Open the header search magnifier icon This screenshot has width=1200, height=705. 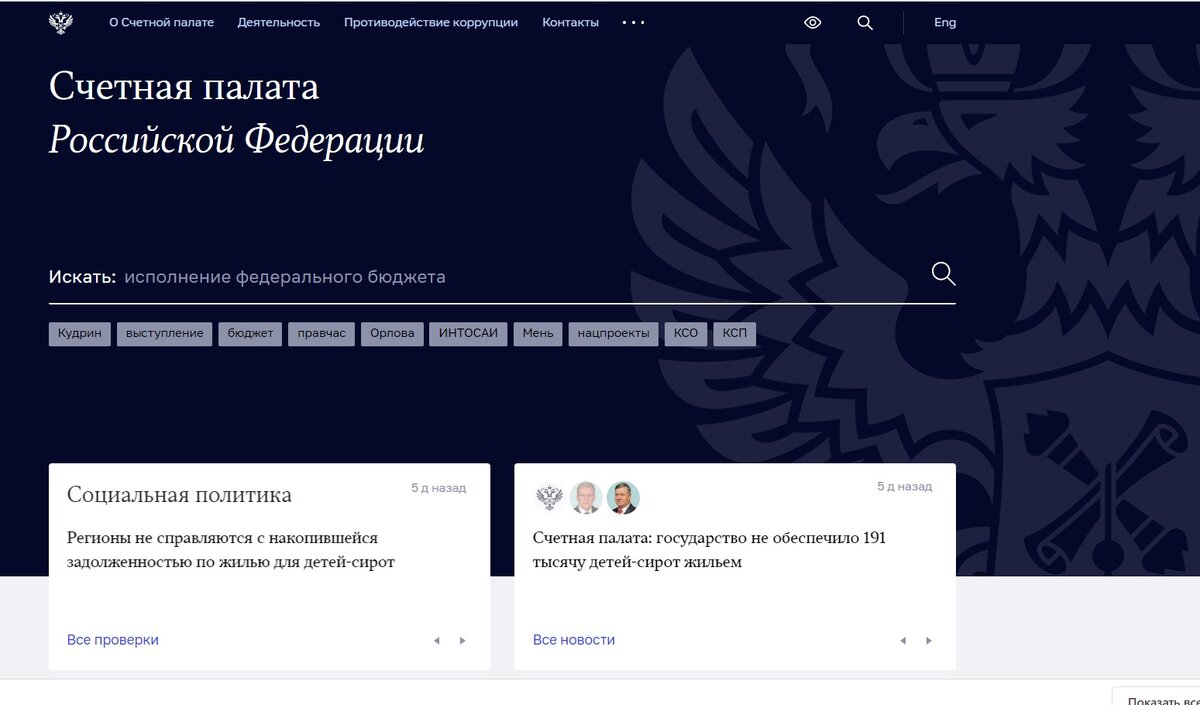[x=865, y=22]
